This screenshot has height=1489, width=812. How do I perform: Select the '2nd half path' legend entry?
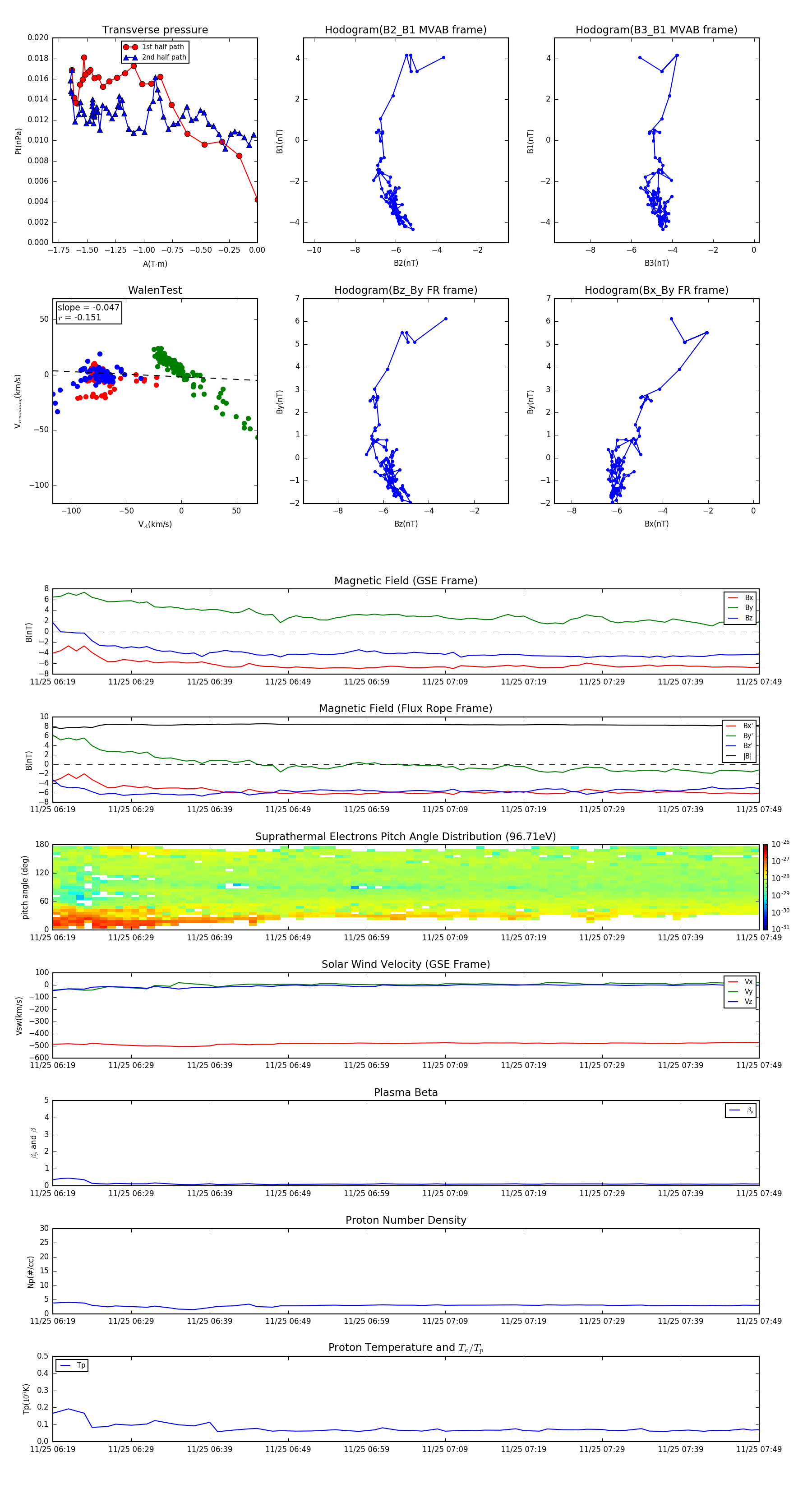point(155,57)
